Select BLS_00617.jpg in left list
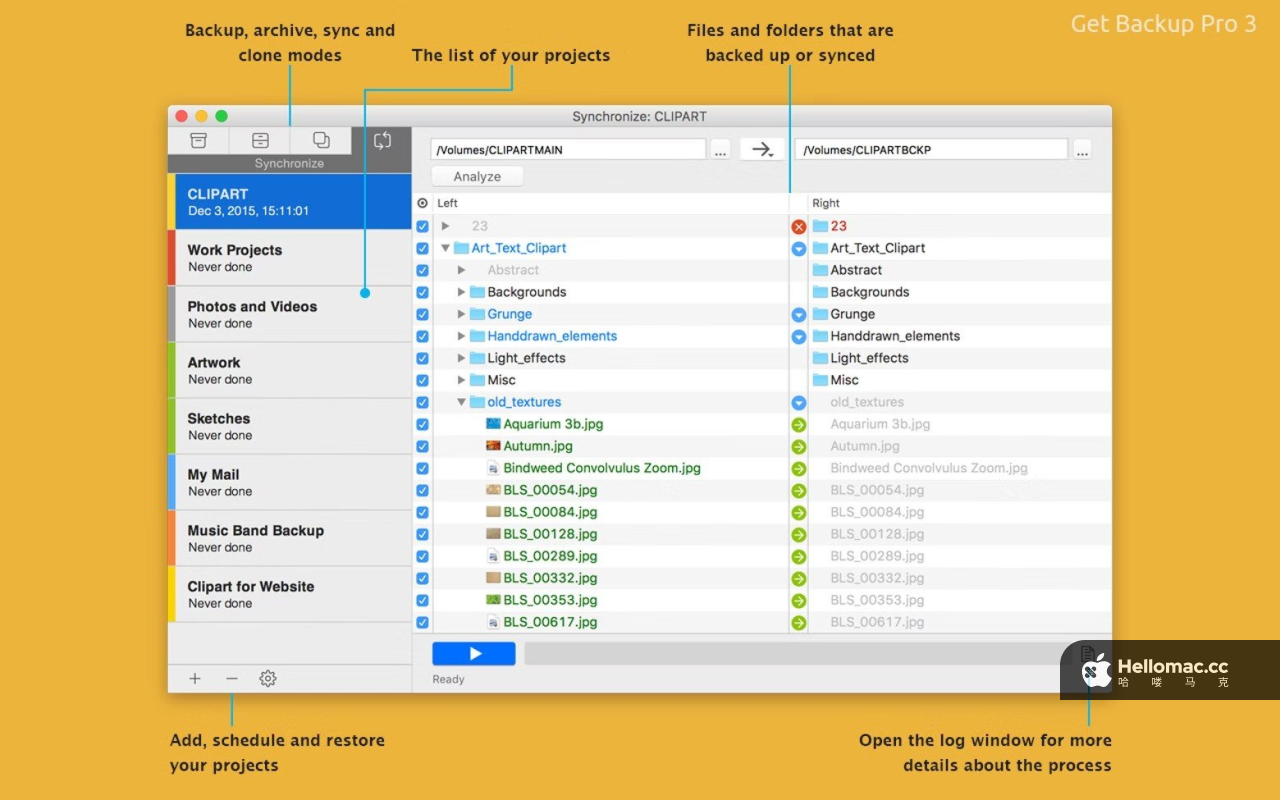1280x800 pixels. pyautogui.click(x=550, y=622)
